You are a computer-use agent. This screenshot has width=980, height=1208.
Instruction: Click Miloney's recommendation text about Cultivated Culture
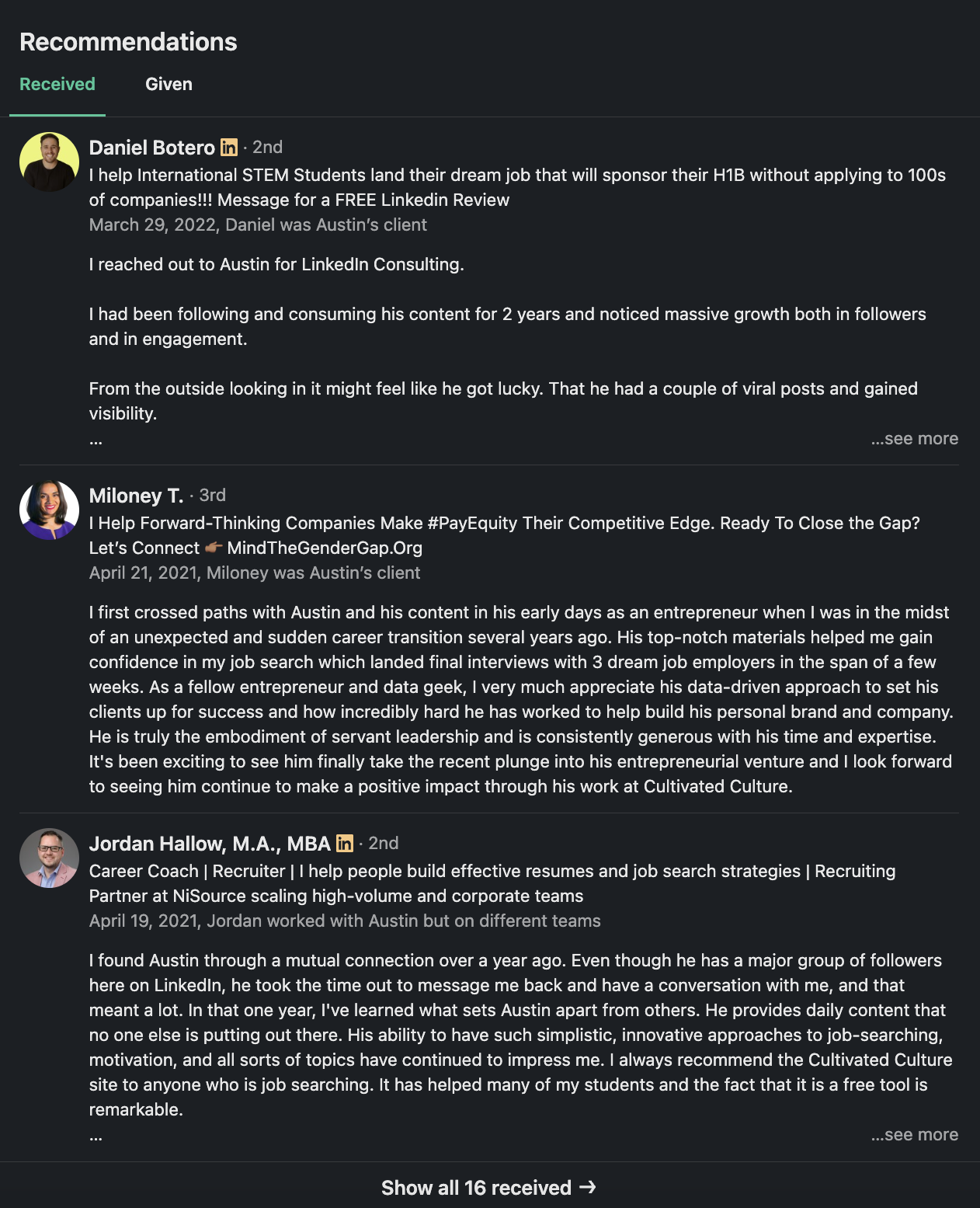(x=521, y=699)
